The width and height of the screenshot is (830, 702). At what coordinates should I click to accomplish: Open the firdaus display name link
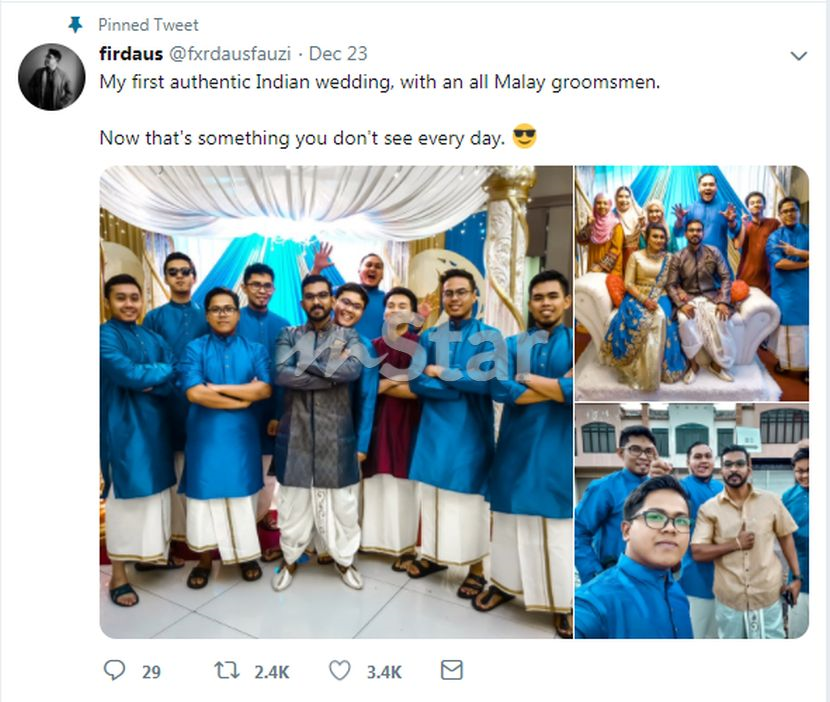tap(129, 54)
